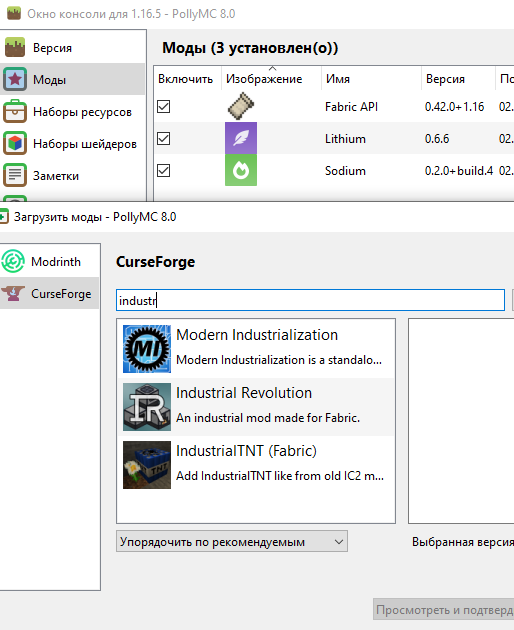Click 'An industrial mod made for Fabric.' description

(268, 418)
